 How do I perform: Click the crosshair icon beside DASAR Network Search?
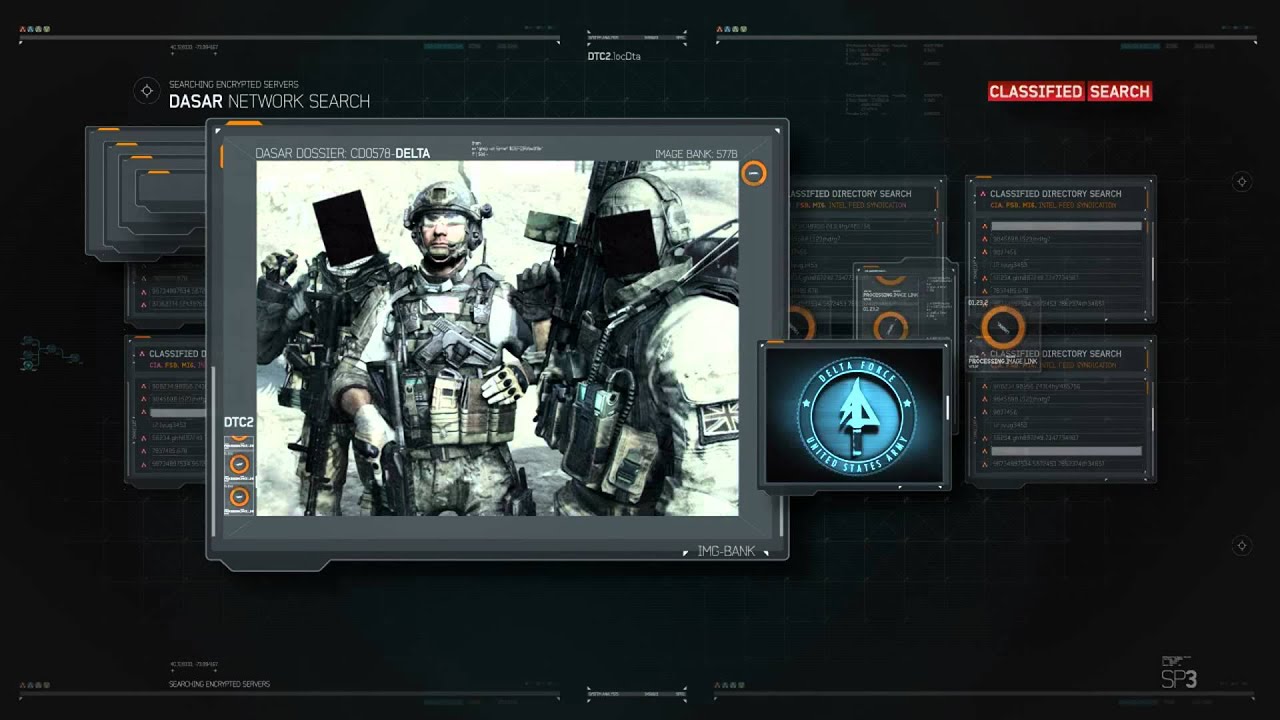pyautogui.click(x=147, y=91)
